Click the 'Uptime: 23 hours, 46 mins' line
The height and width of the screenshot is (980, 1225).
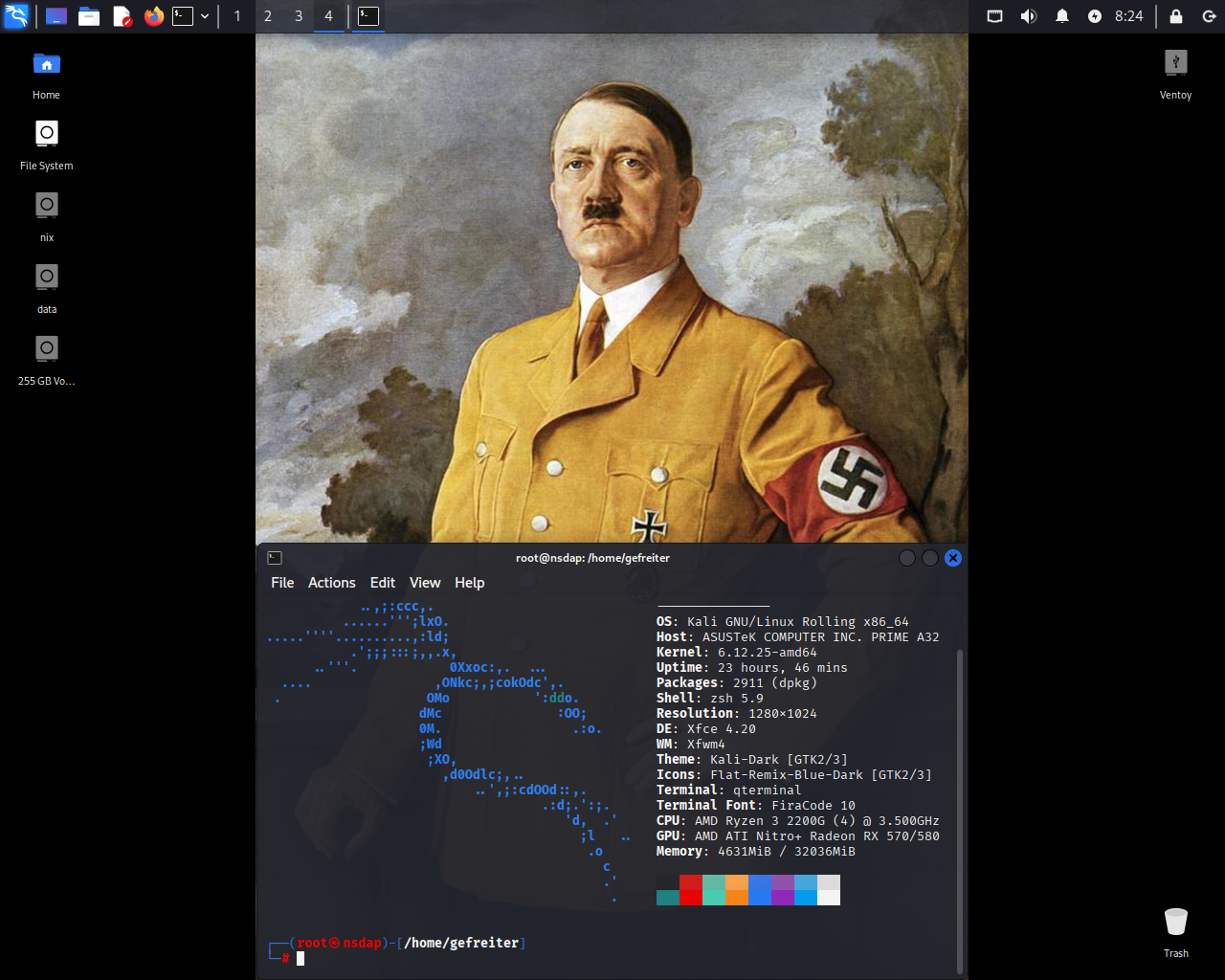[x=752, y=668]
